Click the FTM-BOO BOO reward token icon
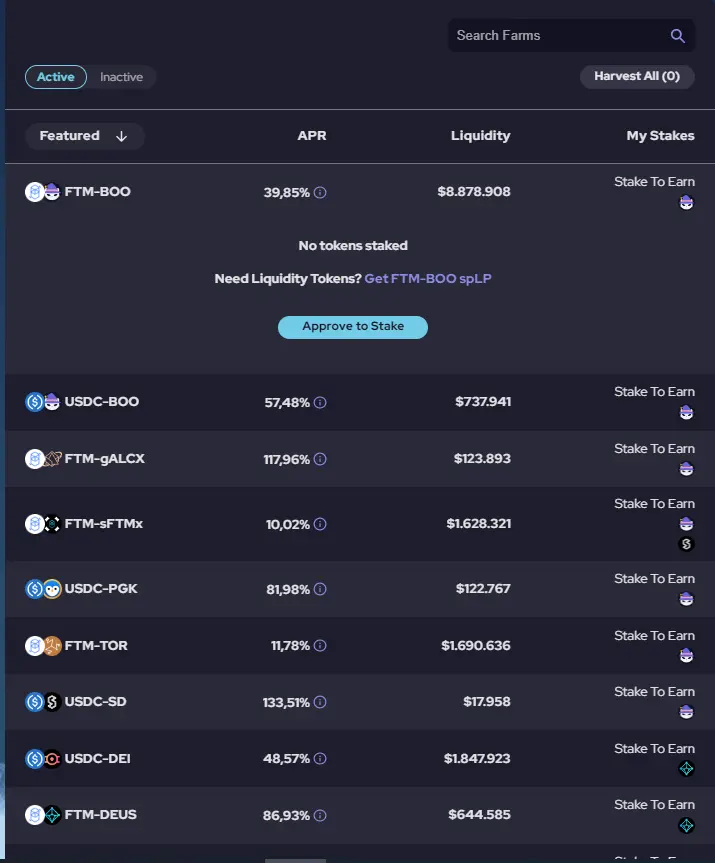 click(686, 202)
